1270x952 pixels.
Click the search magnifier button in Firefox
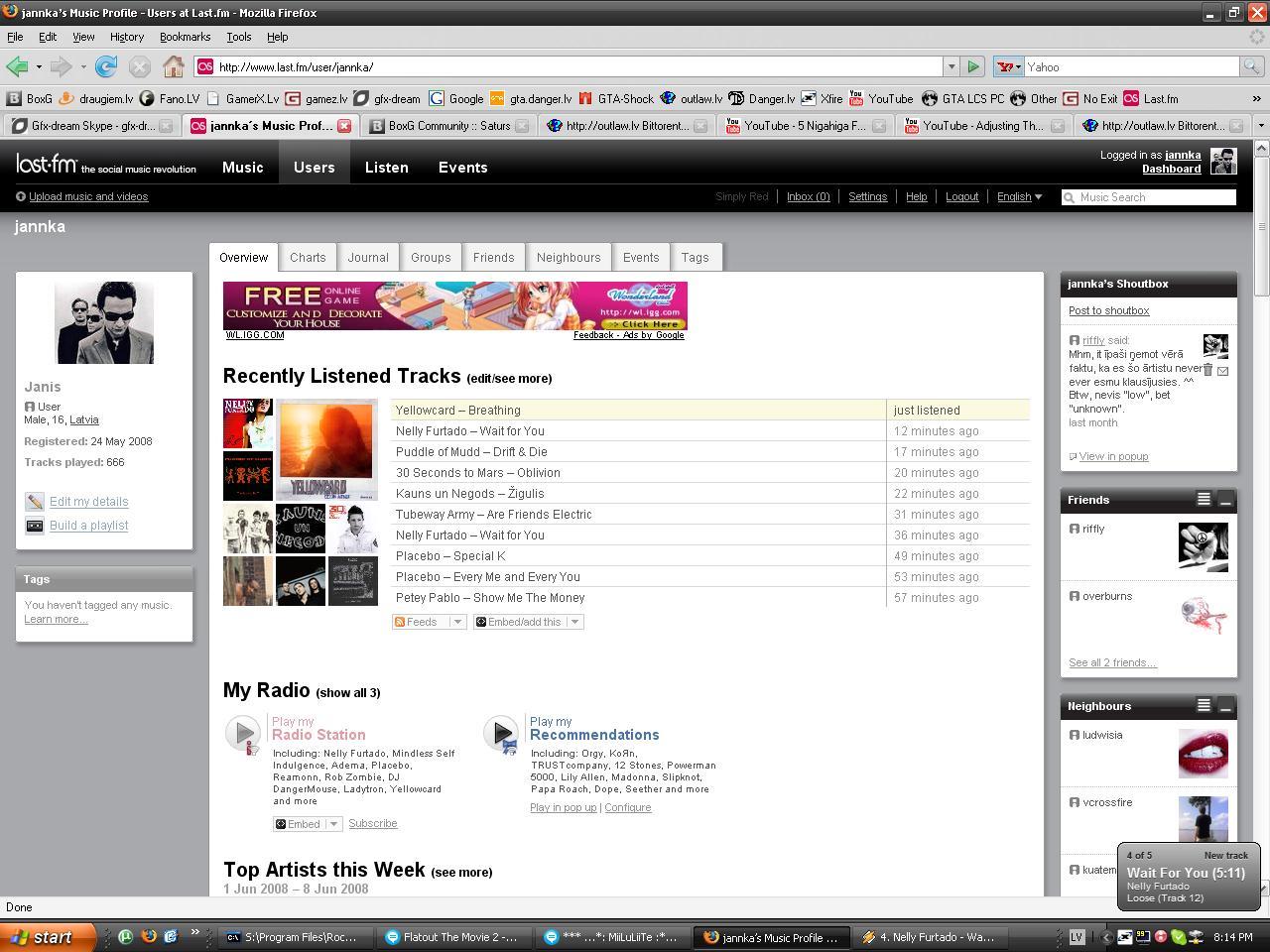pyautogui.click(x=1251, y=66)
